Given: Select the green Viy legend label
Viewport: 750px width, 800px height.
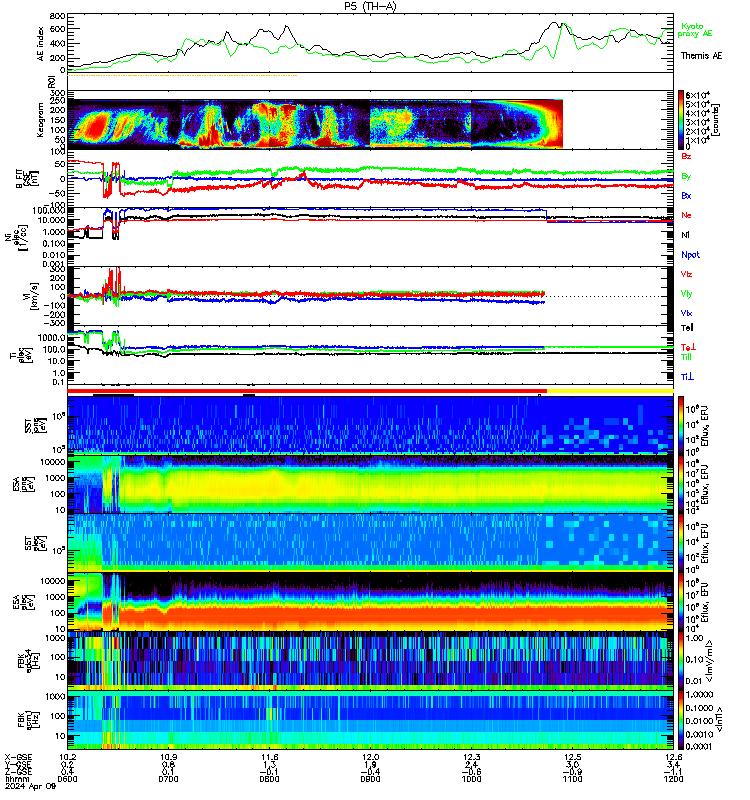Looking at the screenshot, I should 686,294.
